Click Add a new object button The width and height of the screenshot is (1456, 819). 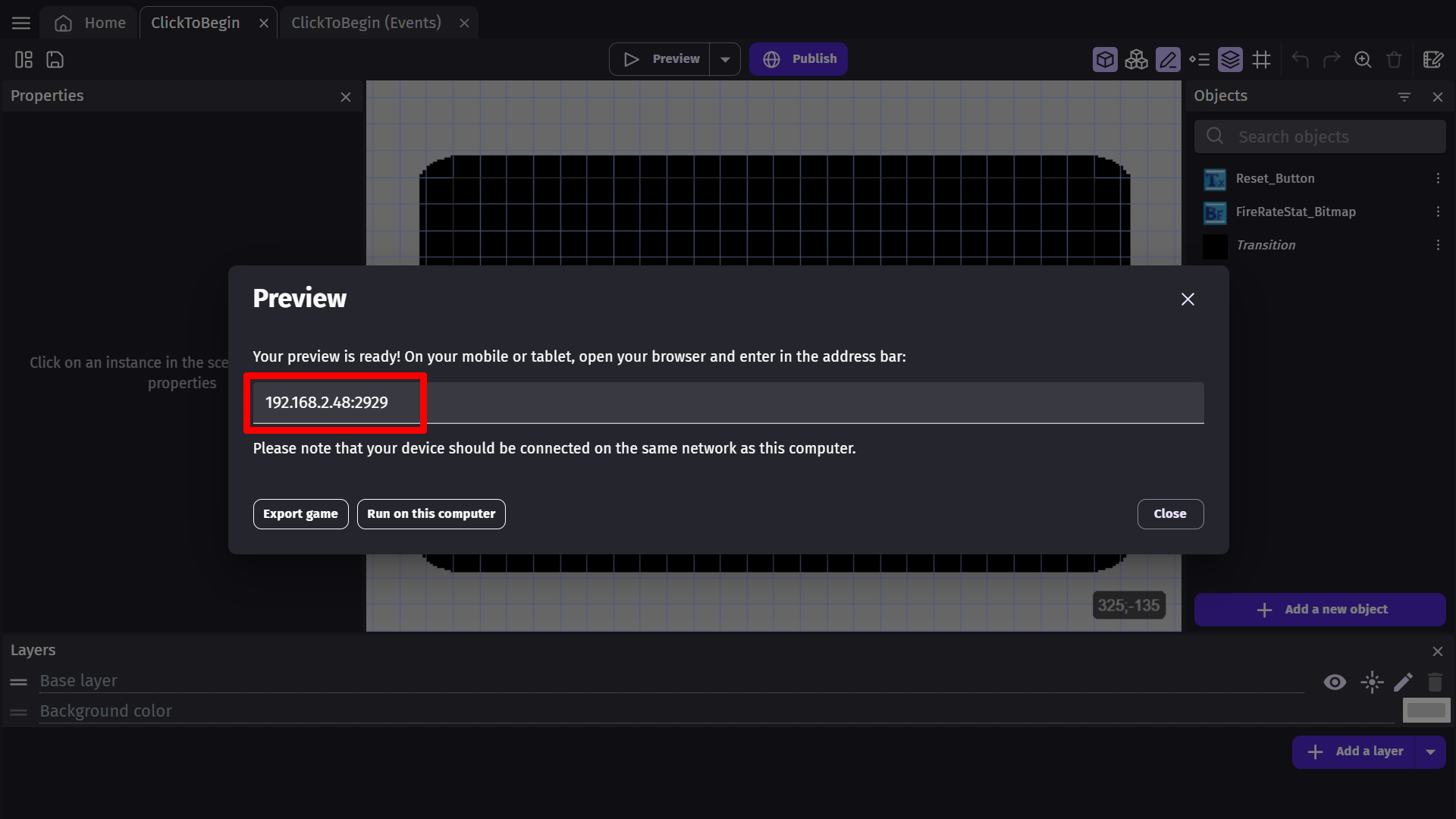click(1322, 609)
